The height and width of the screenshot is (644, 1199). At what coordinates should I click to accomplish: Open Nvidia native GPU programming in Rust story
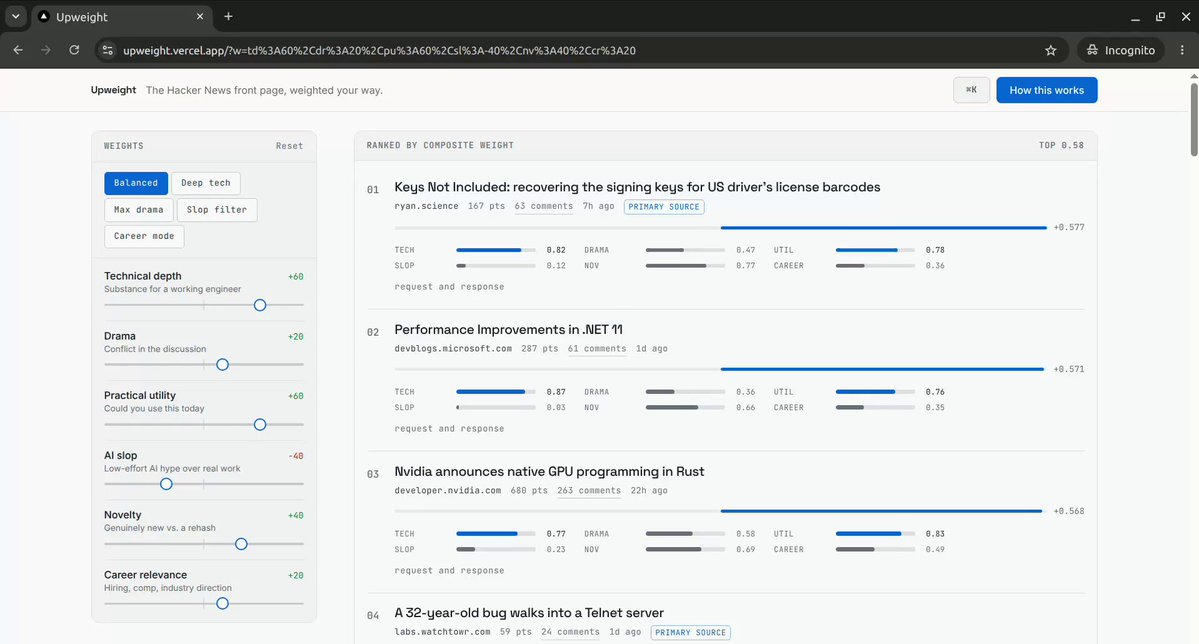click(549, 472)
